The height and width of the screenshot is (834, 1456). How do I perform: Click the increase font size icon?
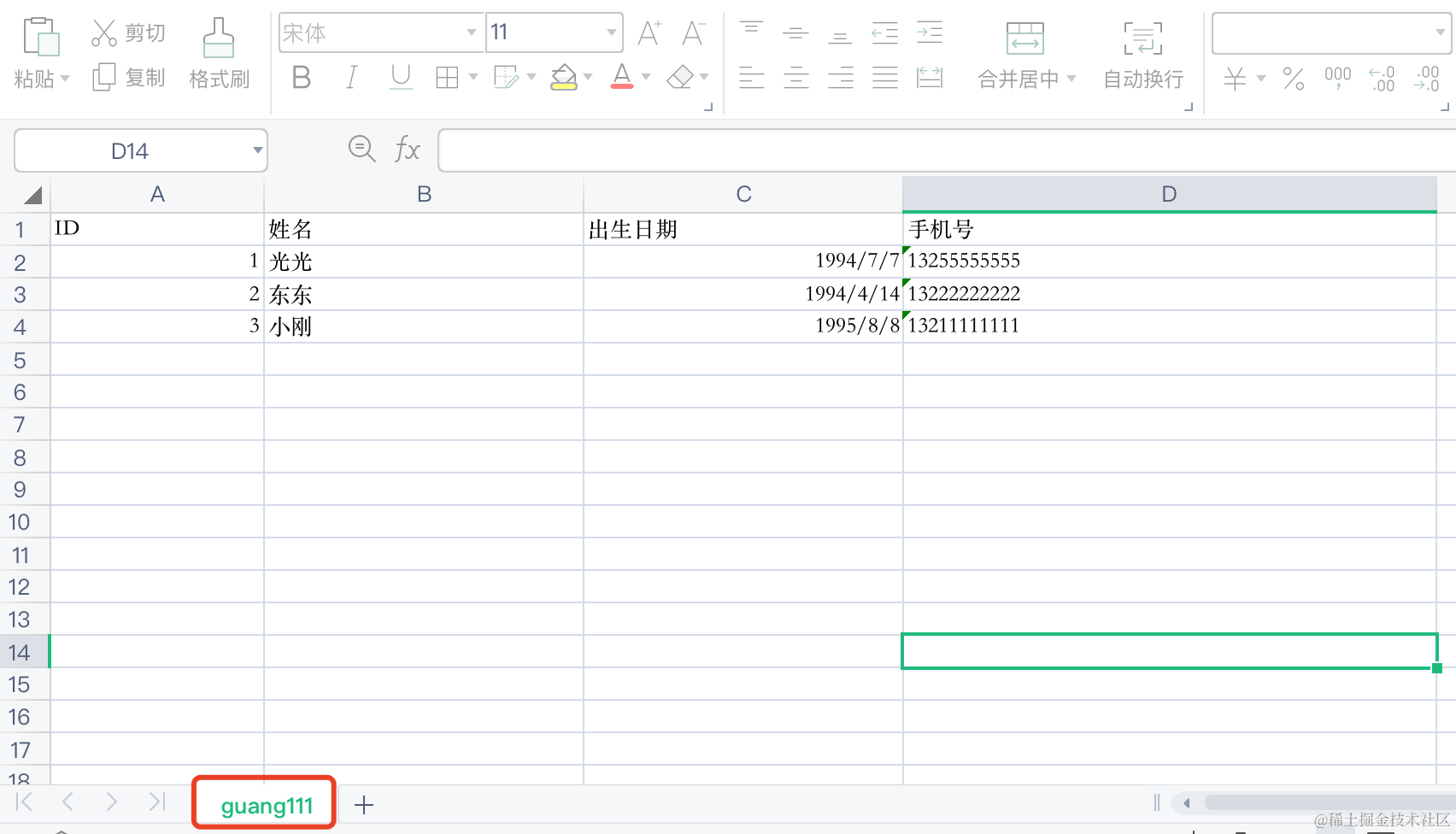coord(649,33)
